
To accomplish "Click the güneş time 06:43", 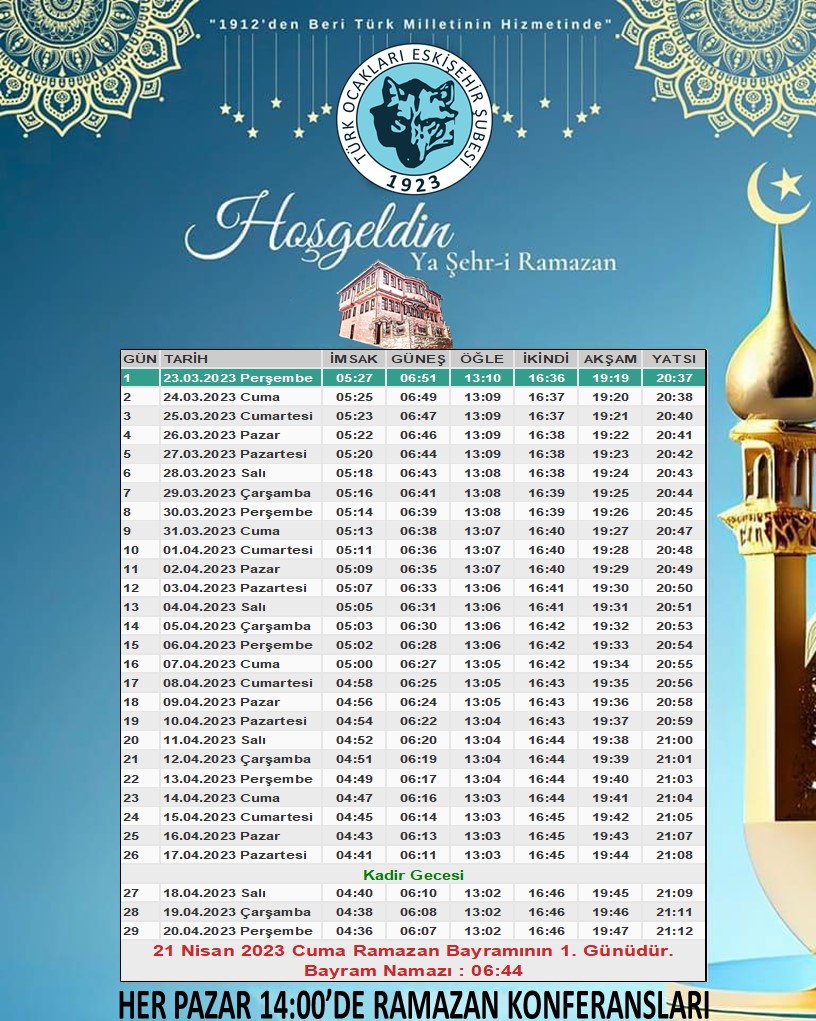I will [419, 473].
